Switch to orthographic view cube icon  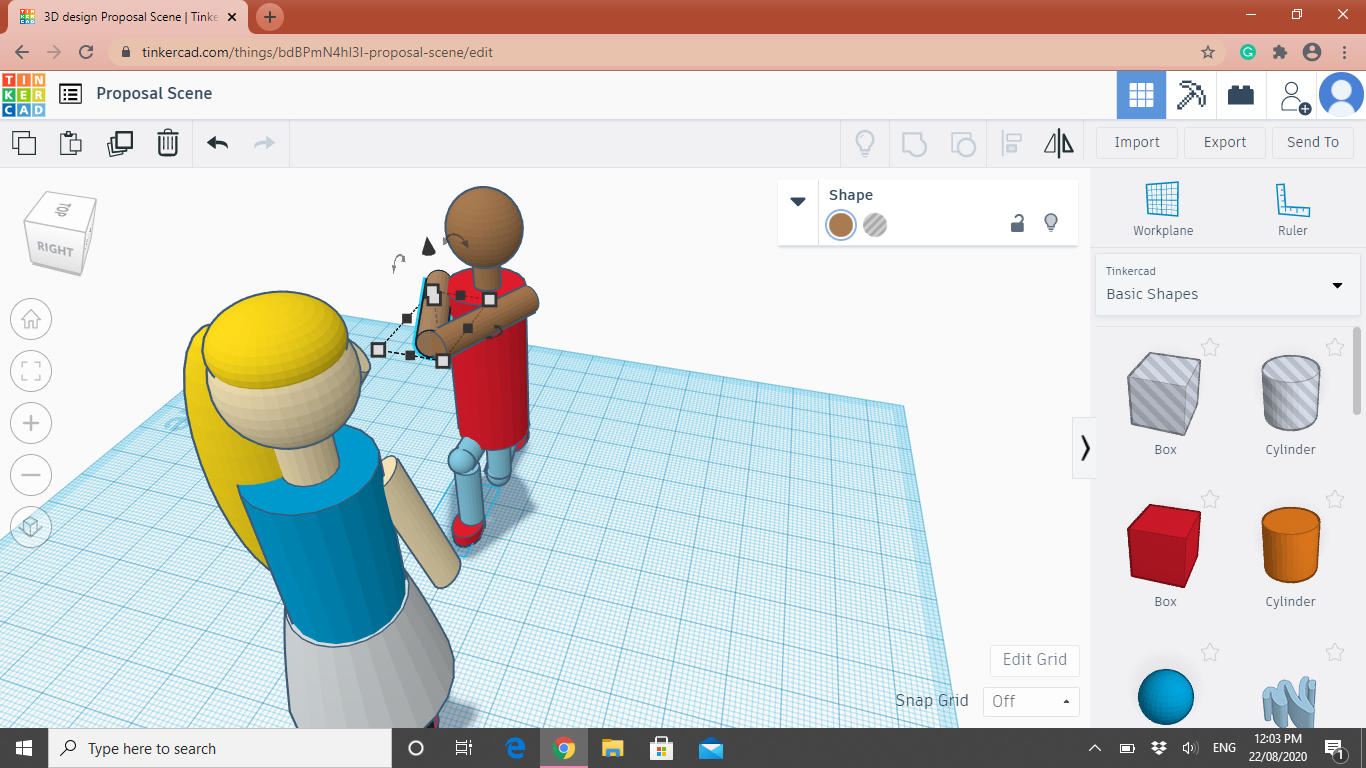[31, 526]
